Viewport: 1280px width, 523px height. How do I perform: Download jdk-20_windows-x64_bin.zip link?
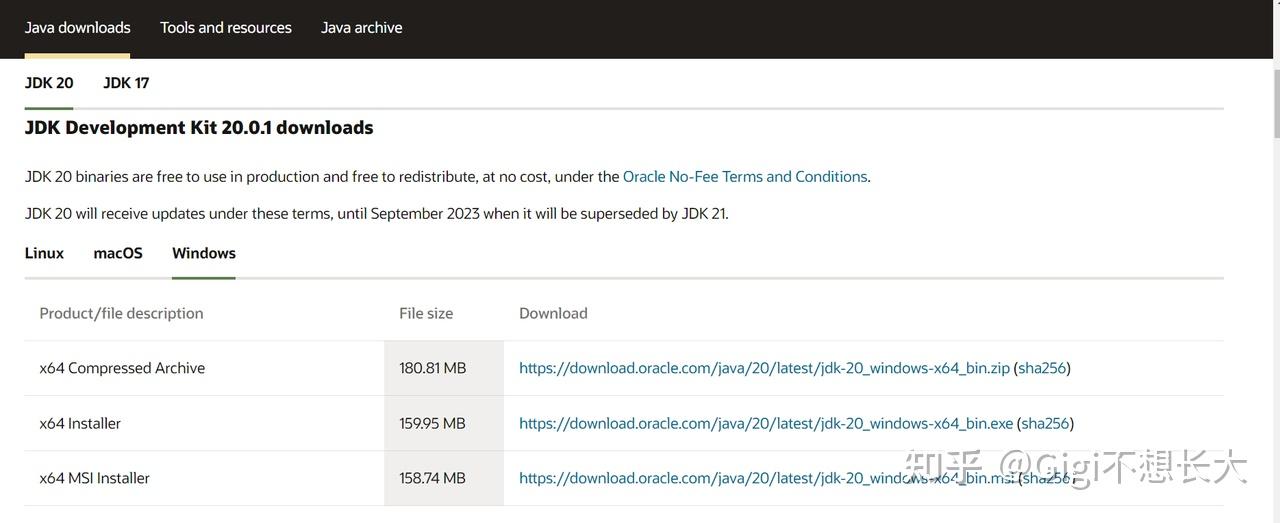coord(764,368)
